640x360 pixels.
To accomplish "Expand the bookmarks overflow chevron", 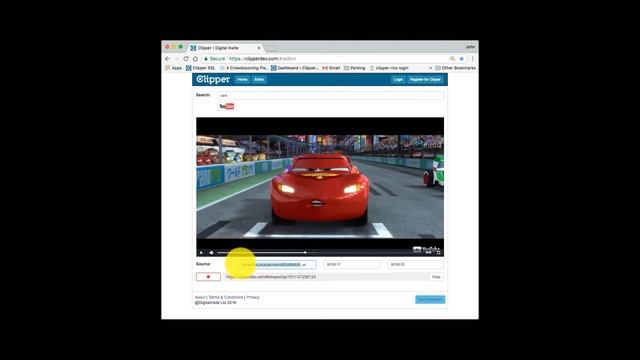I will 431,68.
